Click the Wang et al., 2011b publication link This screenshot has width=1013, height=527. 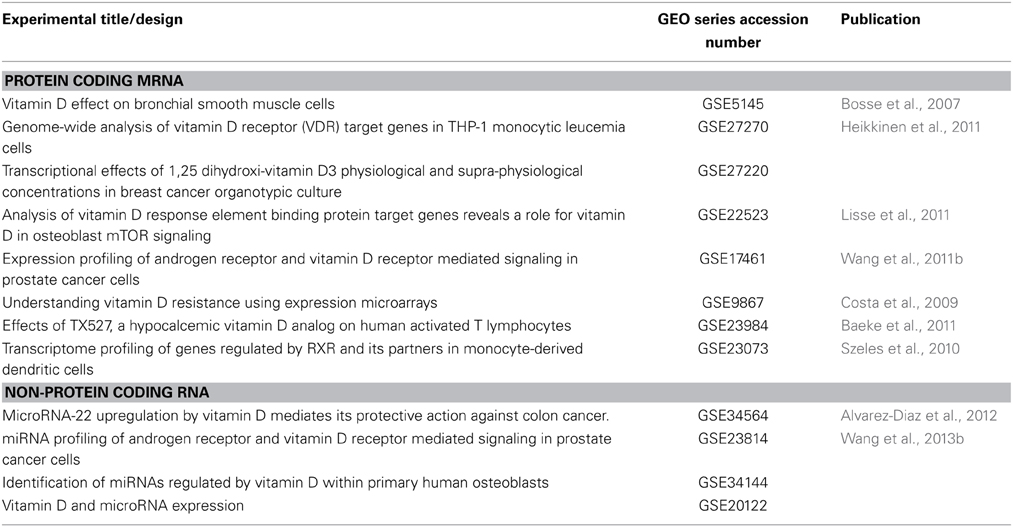(x=901, y=259)
